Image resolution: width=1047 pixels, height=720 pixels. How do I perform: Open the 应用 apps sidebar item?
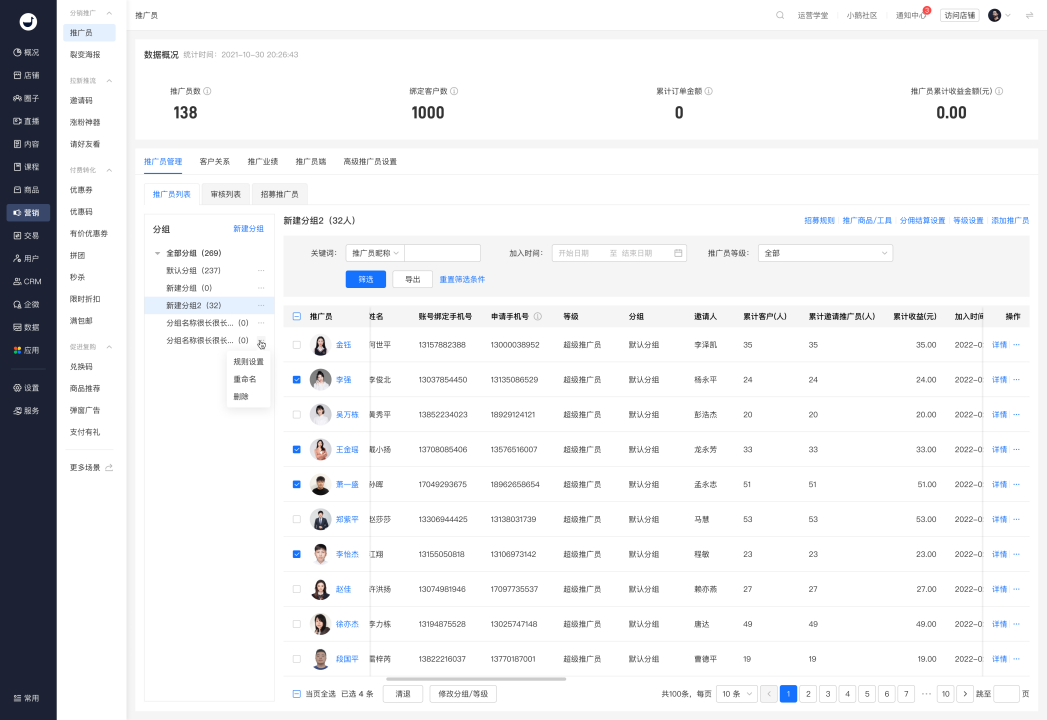[27, 350]
